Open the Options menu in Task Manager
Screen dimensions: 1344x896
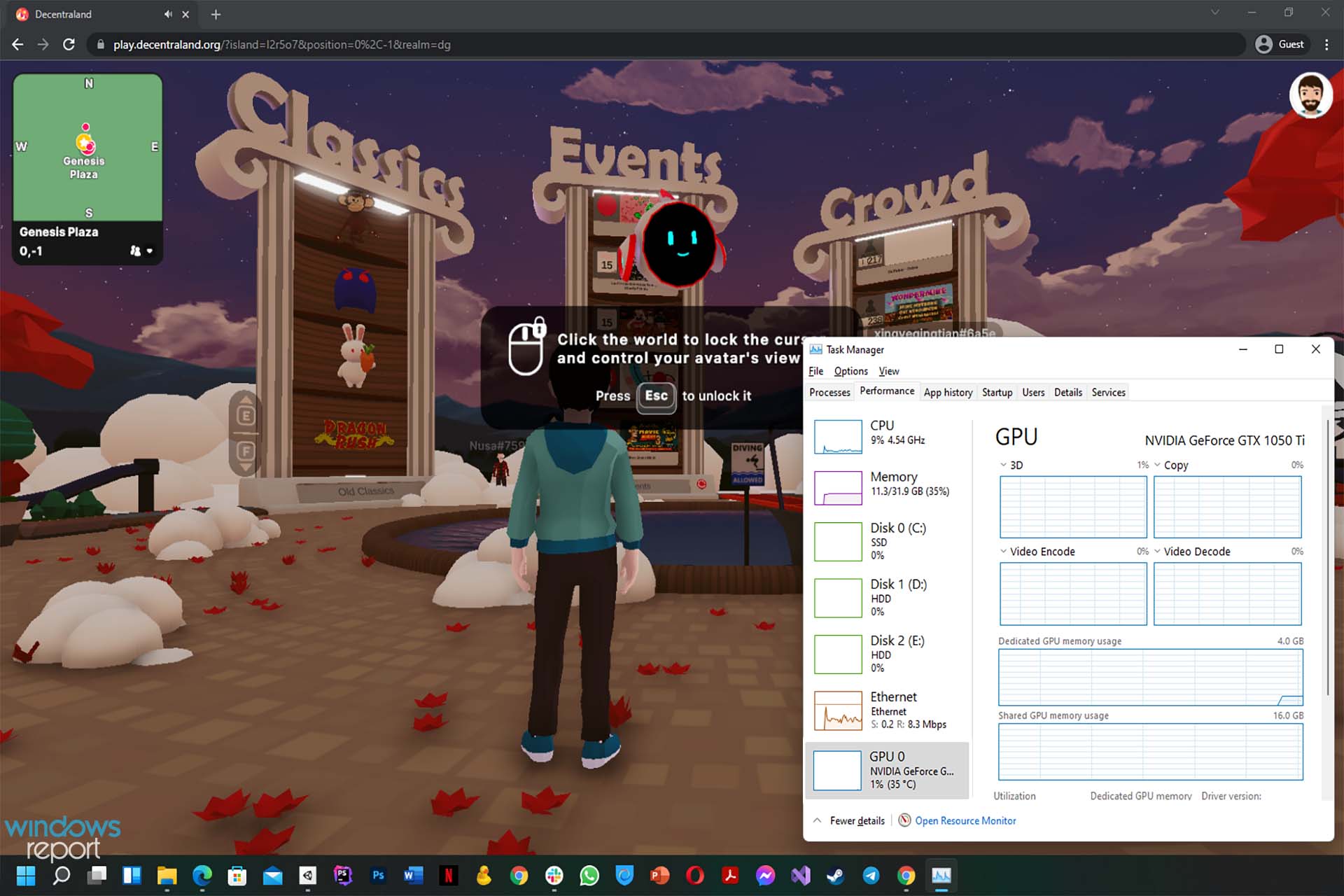tap(850, 371)
